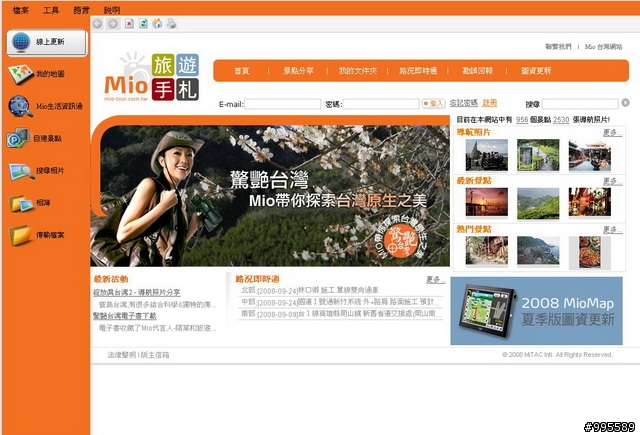
Task: Open 驚艷台灣電子書下載 activity link
Action: [124, 316]
